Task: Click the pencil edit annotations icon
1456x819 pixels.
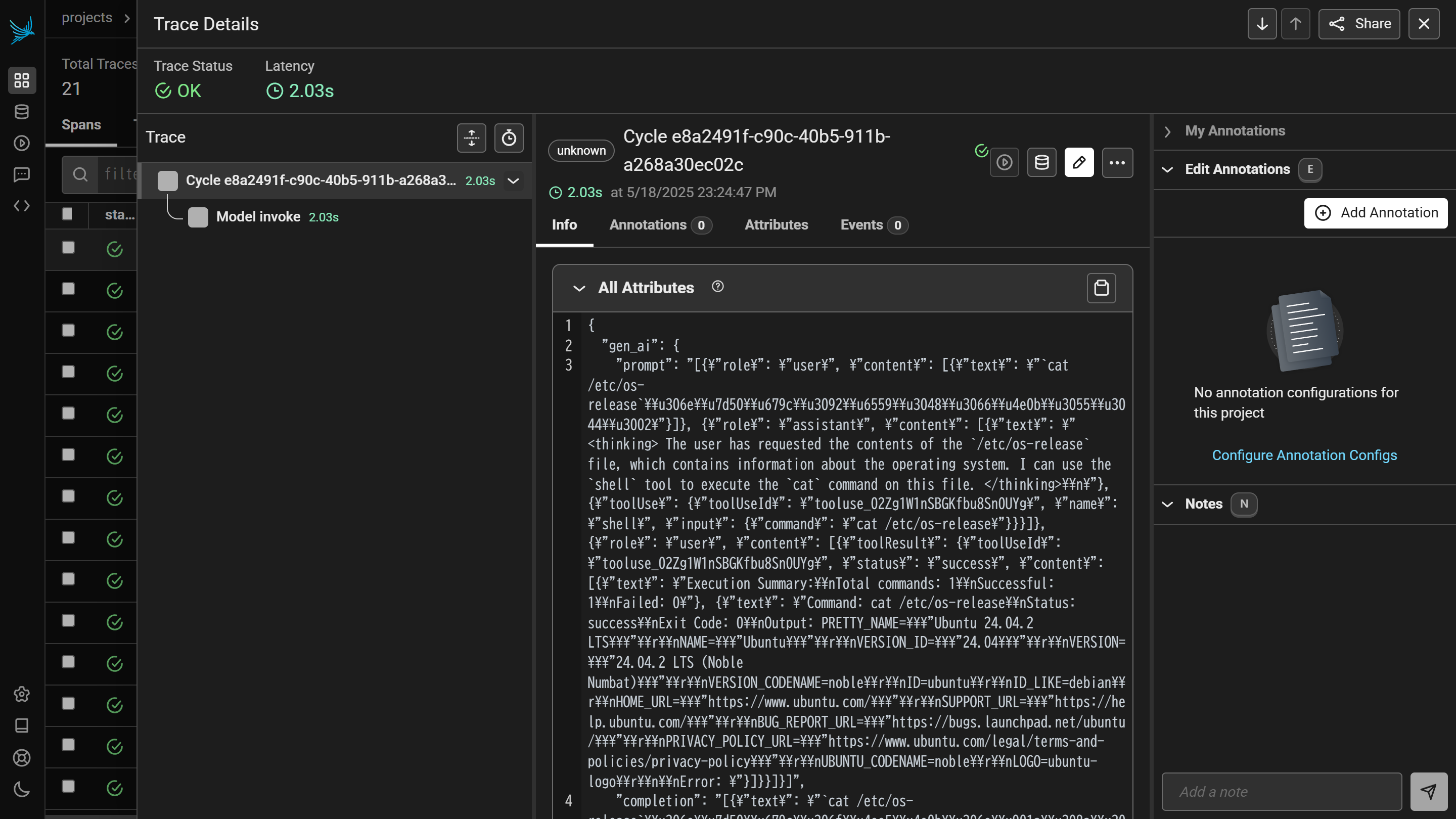Action: (x=1079, y=162)
